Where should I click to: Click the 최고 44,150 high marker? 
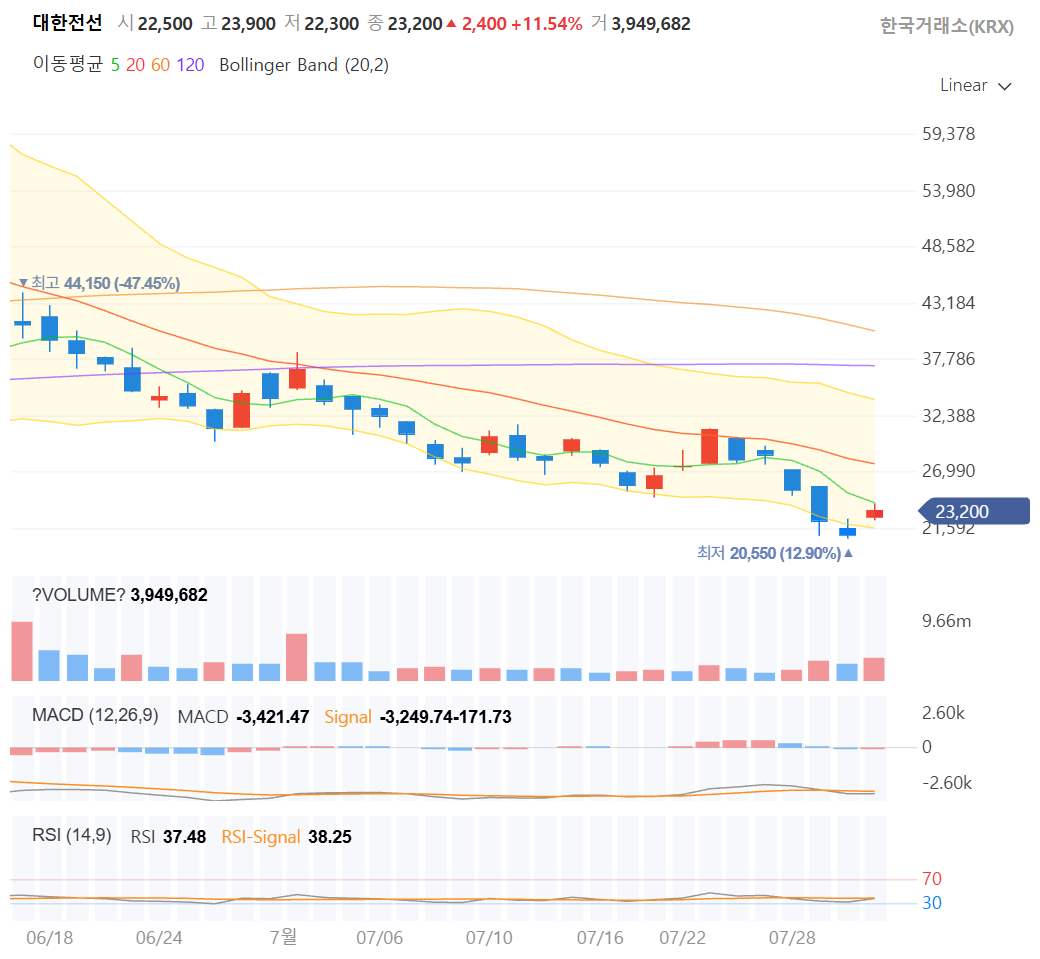point(99,283)
